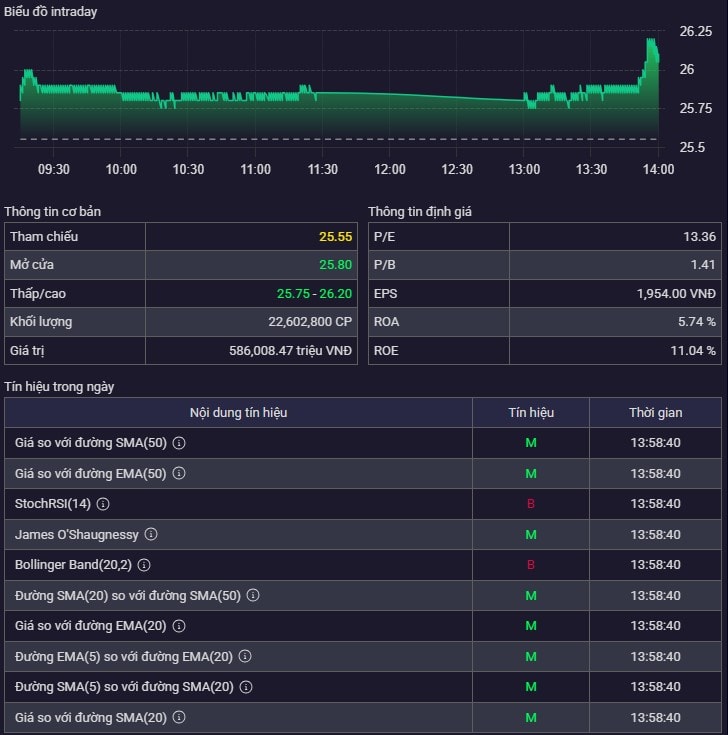Select the value 586,008.47 triệu VNĐ
728x735 pixels.
290,351
